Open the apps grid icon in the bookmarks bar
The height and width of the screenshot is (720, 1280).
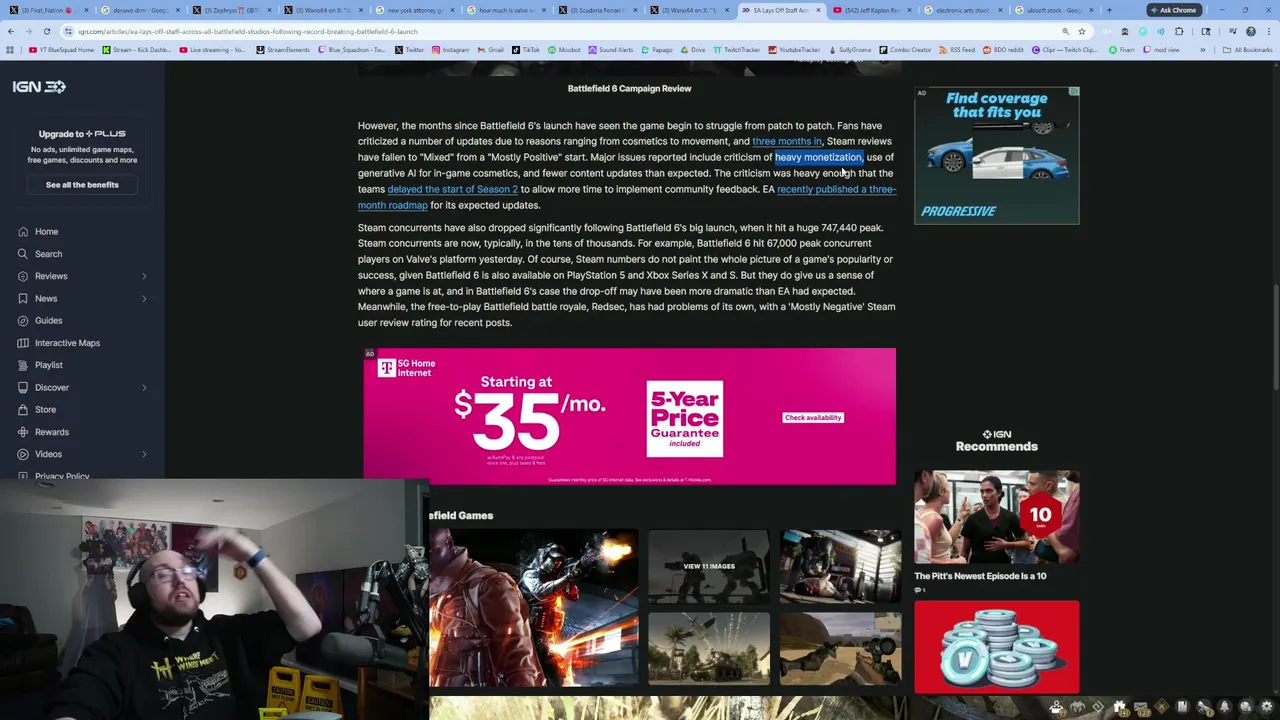click(11, 49)
